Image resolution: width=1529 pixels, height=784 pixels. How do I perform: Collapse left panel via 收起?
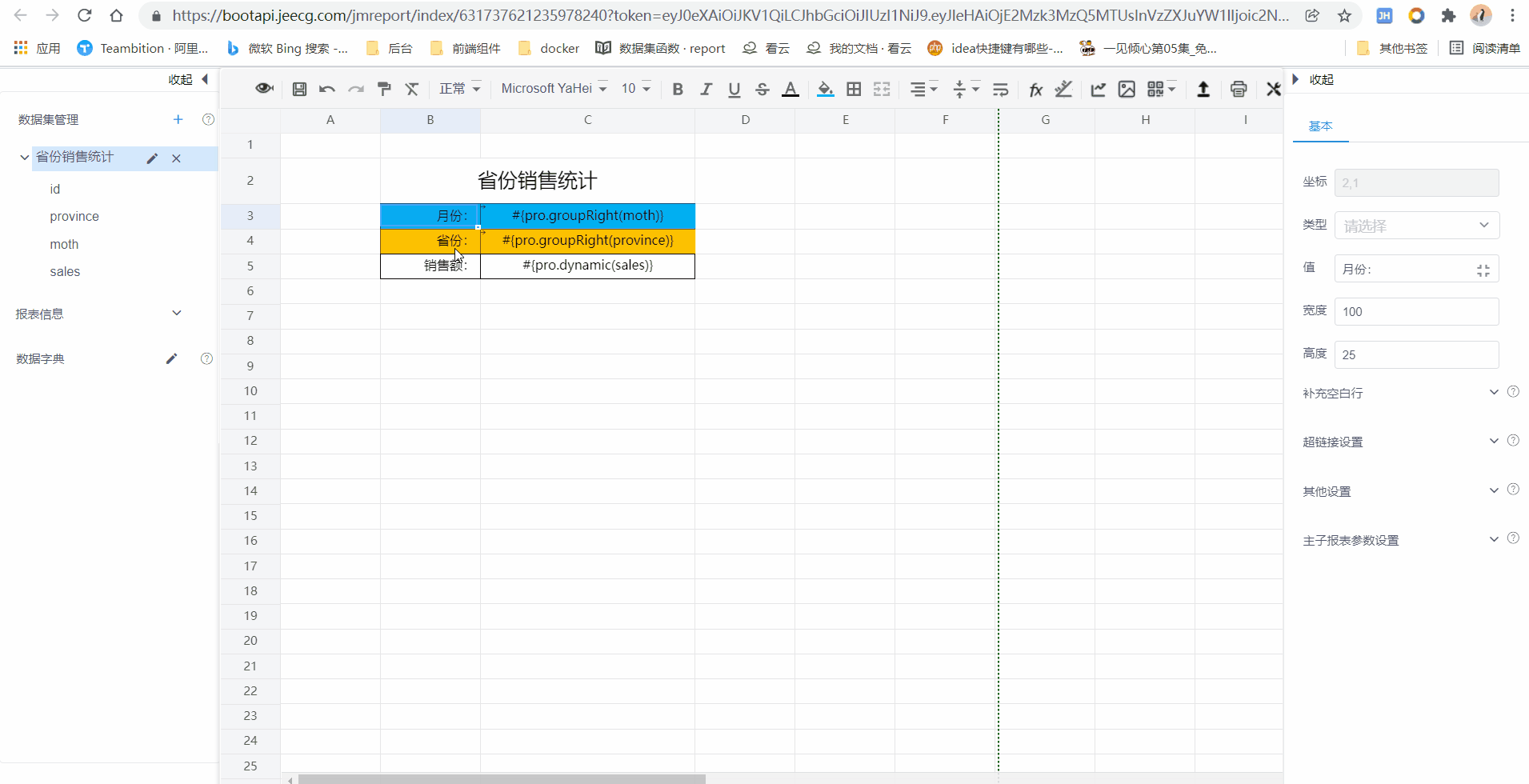click(x=189, y=79)
